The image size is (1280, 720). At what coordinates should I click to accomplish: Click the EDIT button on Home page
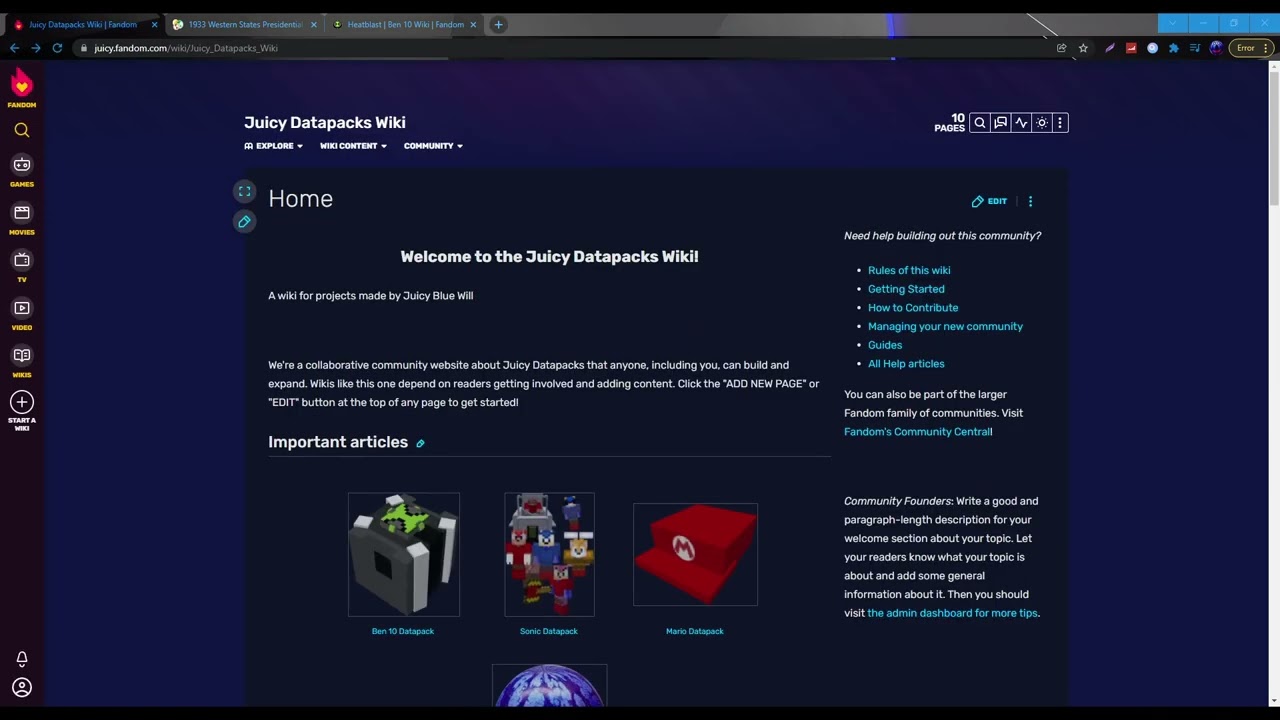989,201
